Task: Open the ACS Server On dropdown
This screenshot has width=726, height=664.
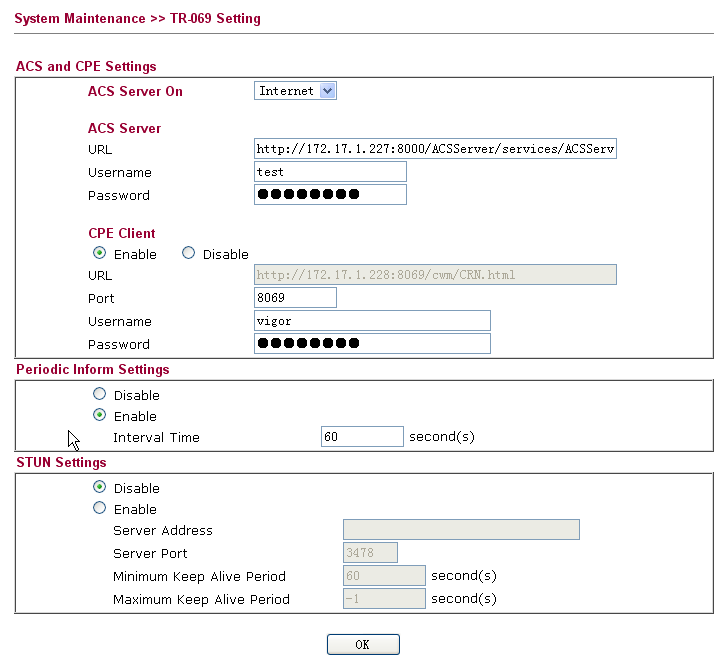Action: tap(295, 91)
